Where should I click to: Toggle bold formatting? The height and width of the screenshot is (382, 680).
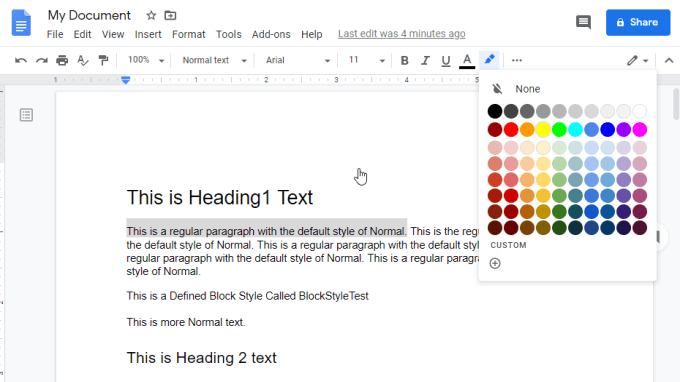(404, 60)
